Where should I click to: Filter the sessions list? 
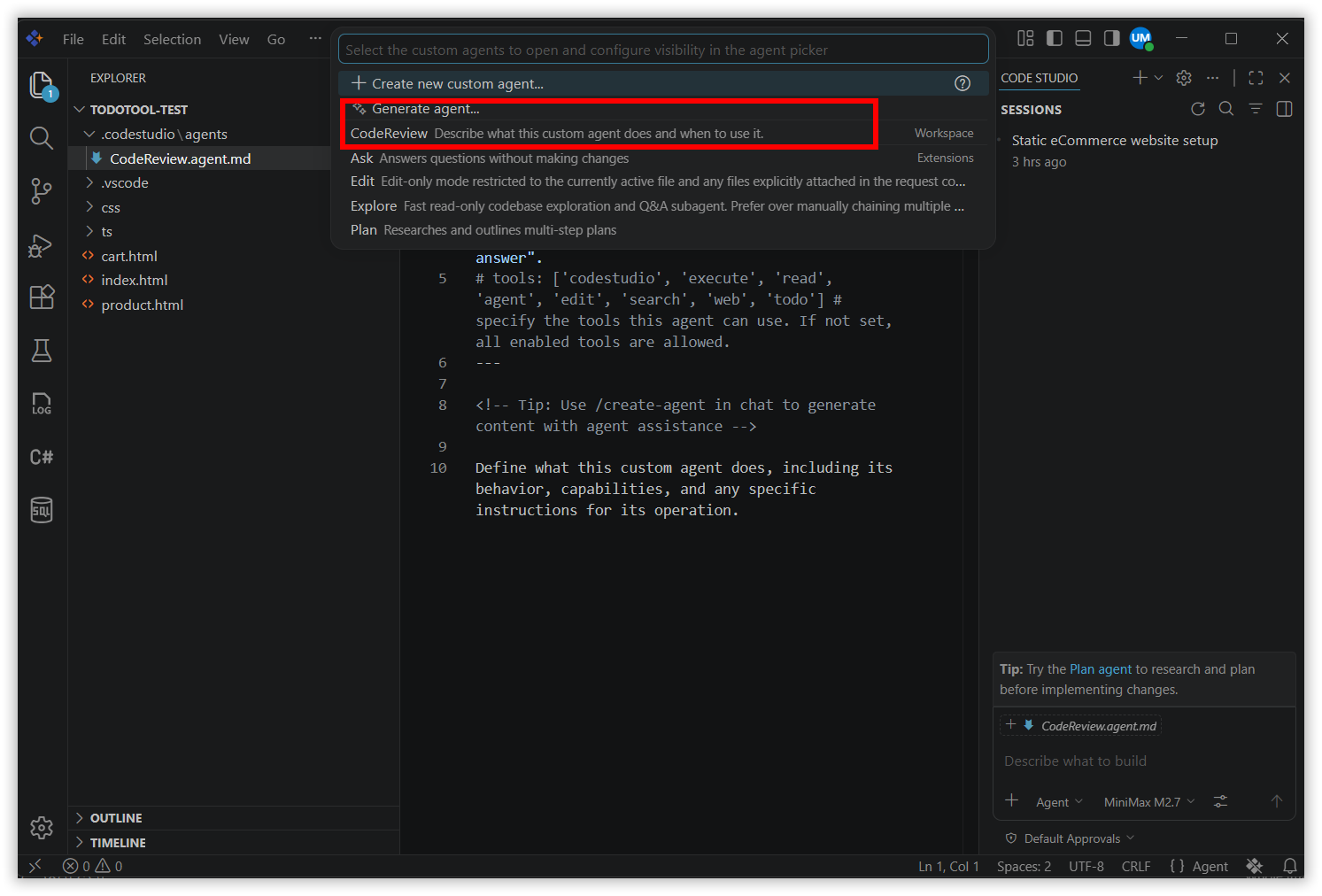pyautogui.click(x=1256, y=109)
